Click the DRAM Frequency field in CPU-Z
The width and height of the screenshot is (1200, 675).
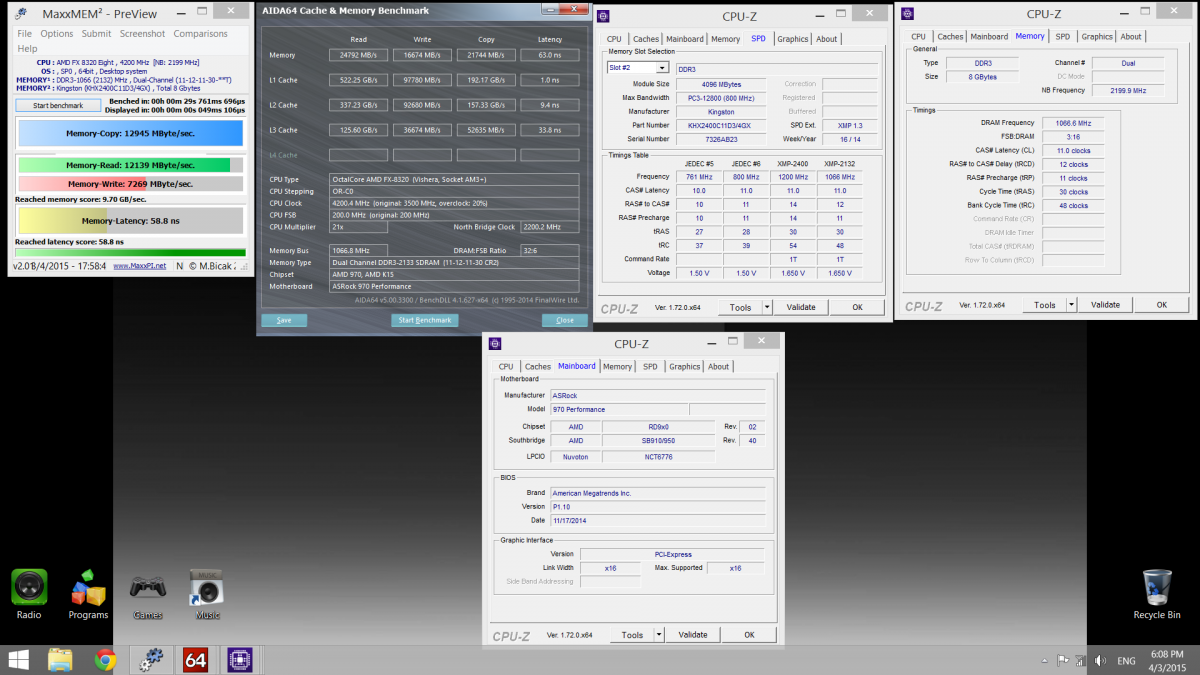(1074, 122)
